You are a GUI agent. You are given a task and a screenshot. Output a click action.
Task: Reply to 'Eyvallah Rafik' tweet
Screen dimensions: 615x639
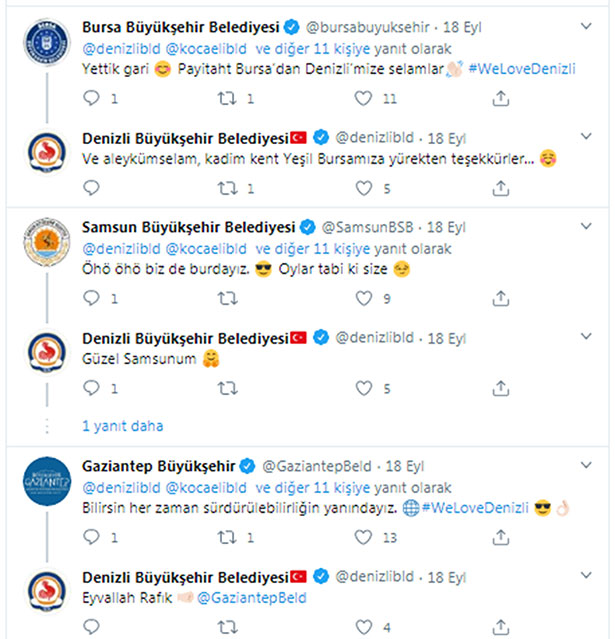[91, 627]
